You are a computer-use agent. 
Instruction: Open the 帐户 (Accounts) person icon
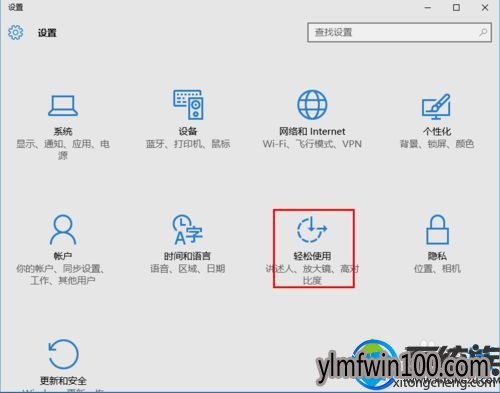click(x=63, y=230)
